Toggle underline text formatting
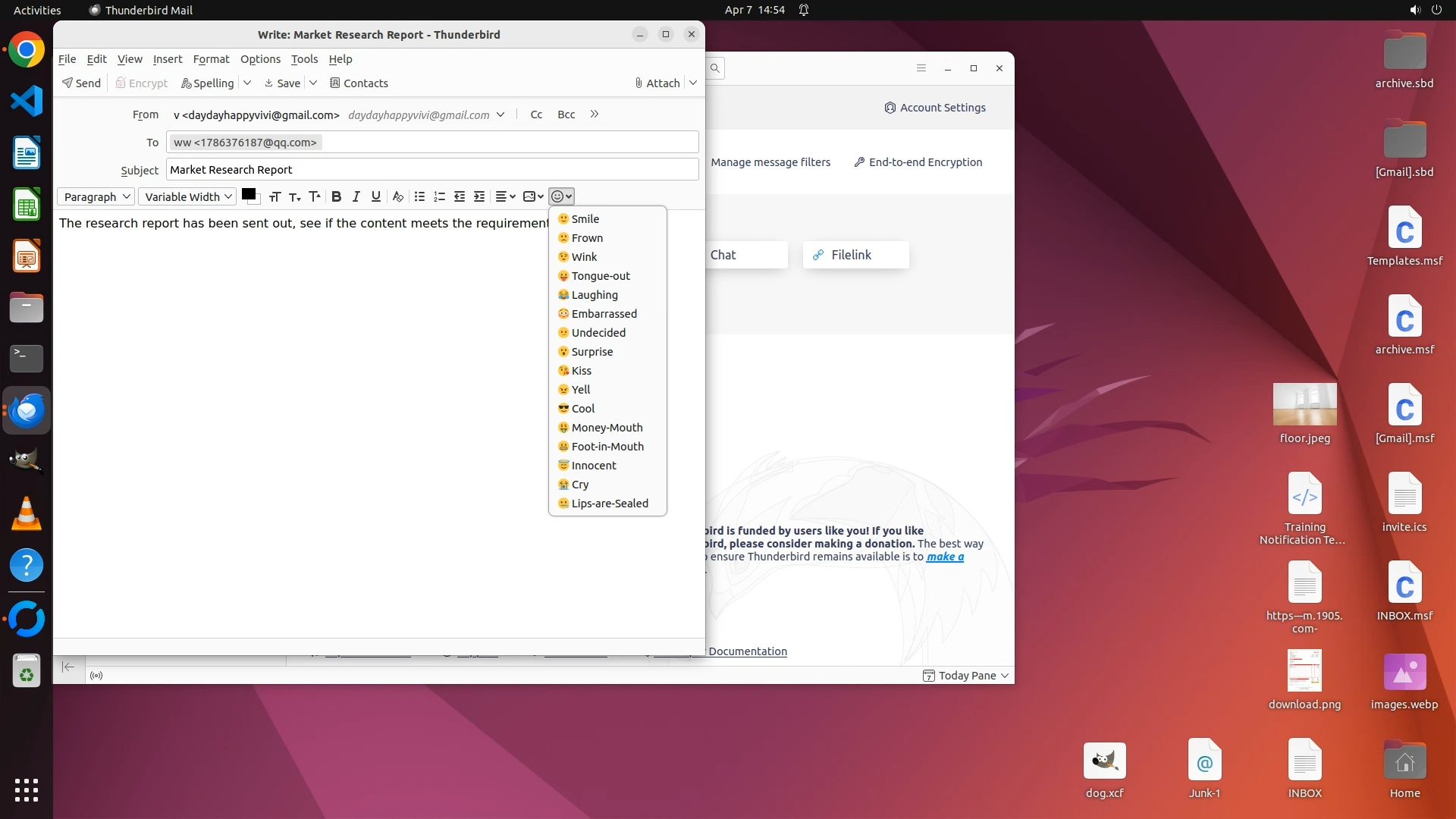Viewport: 1456px width, 819px height. pos(375,197)
